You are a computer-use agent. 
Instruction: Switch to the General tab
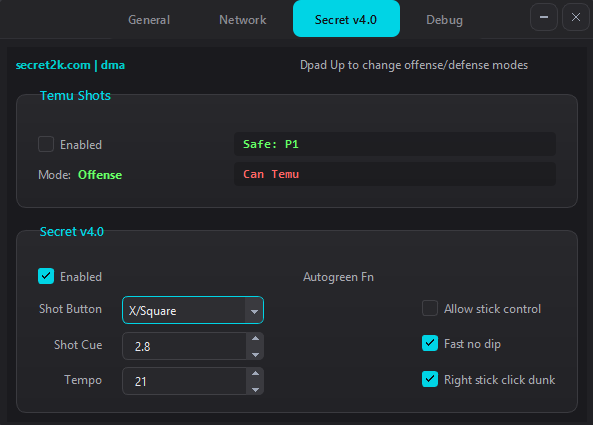(149, 20)
